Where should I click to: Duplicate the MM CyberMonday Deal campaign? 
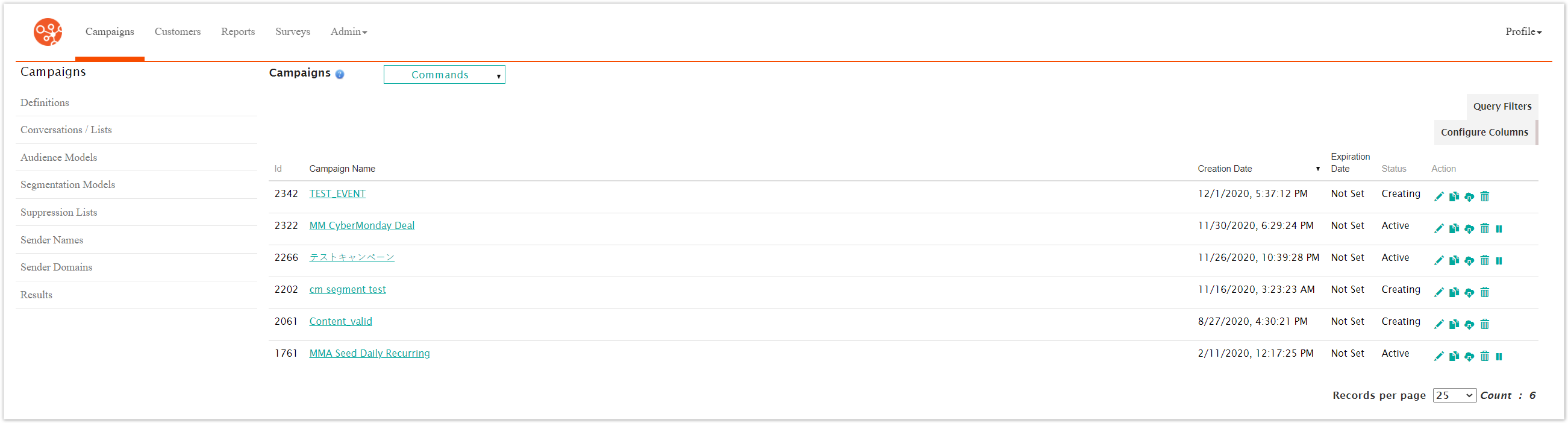pyautogui.click(x=1454, y=228)
